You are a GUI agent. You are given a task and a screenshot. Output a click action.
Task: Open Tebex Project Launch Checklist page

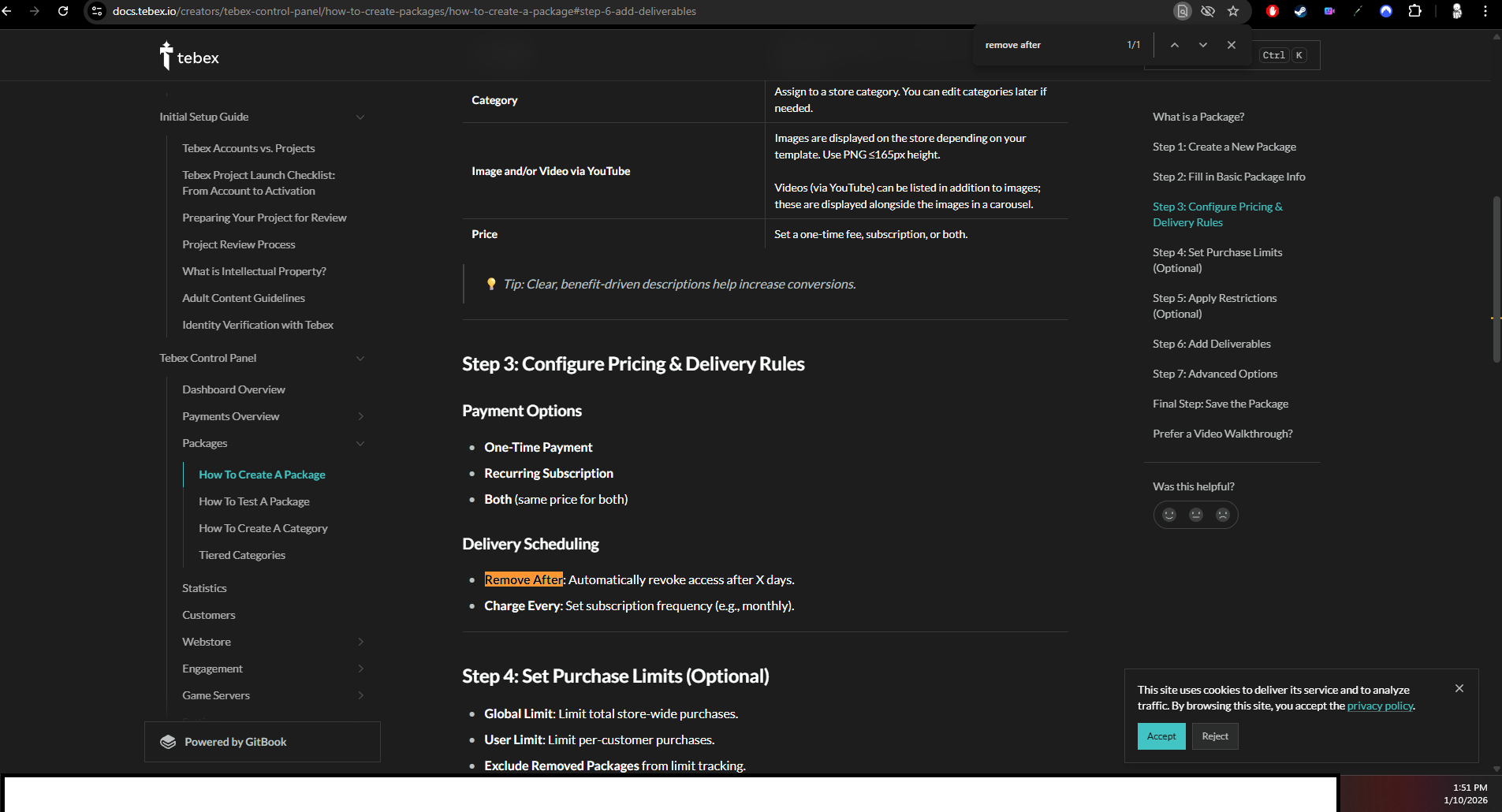coord(259,183)
